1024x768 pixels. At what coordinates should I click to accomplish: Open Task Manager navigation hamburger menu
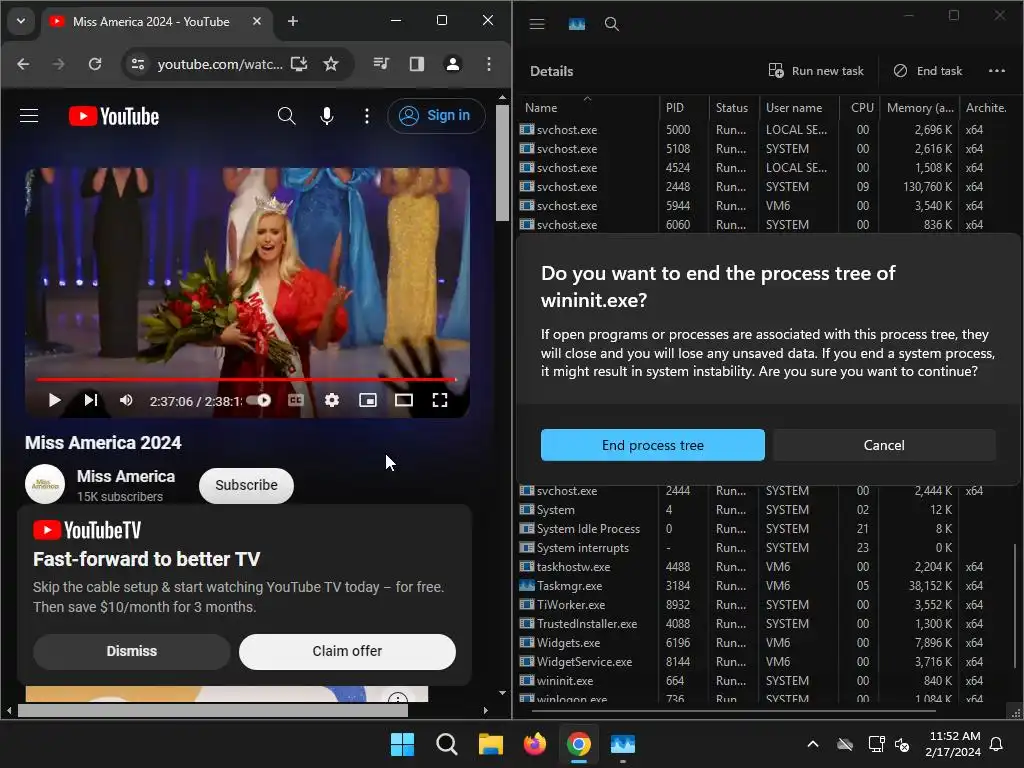pos(537,24)
